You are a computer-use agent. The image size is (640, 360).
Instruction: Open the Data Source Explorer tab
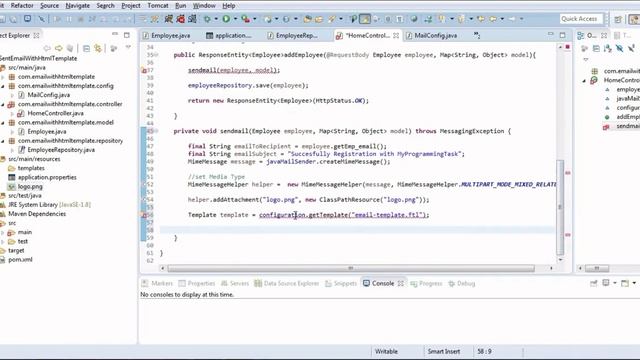(287, 283)
